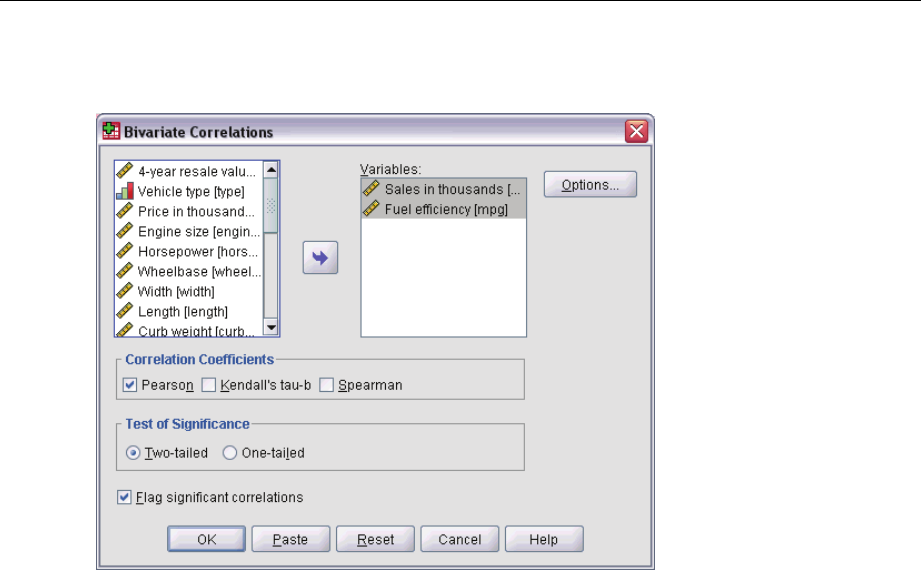The width and height of the screenshot is (921, 570).
Task: Click variable list scroll up arrow
Action: point(271,170)
